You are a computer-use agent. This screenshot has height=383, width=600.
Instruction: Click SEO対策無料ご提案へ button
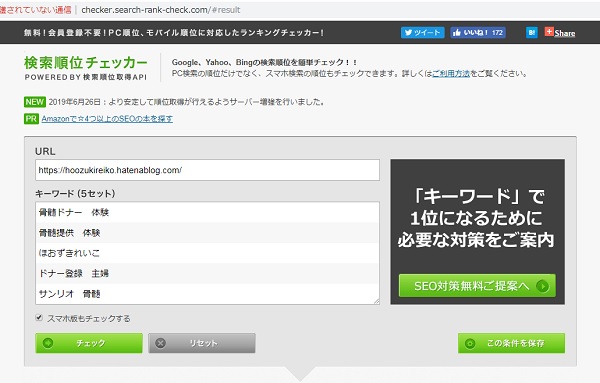[477, 285]
